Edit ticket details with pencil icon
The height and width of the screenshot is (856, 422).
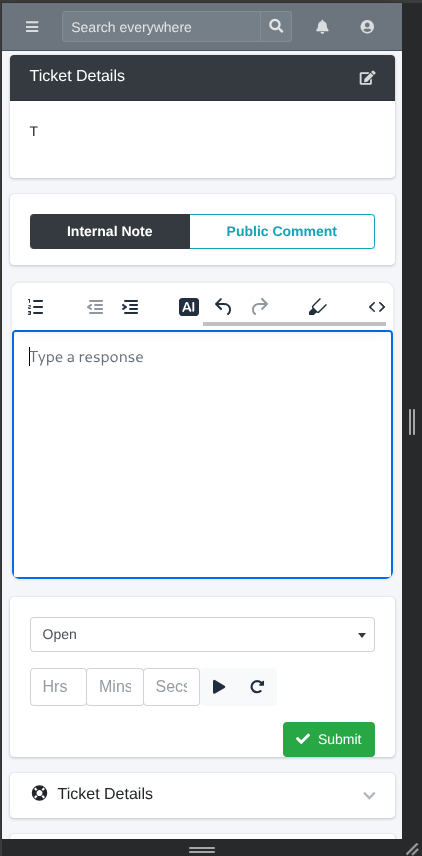tap(367, 78)
